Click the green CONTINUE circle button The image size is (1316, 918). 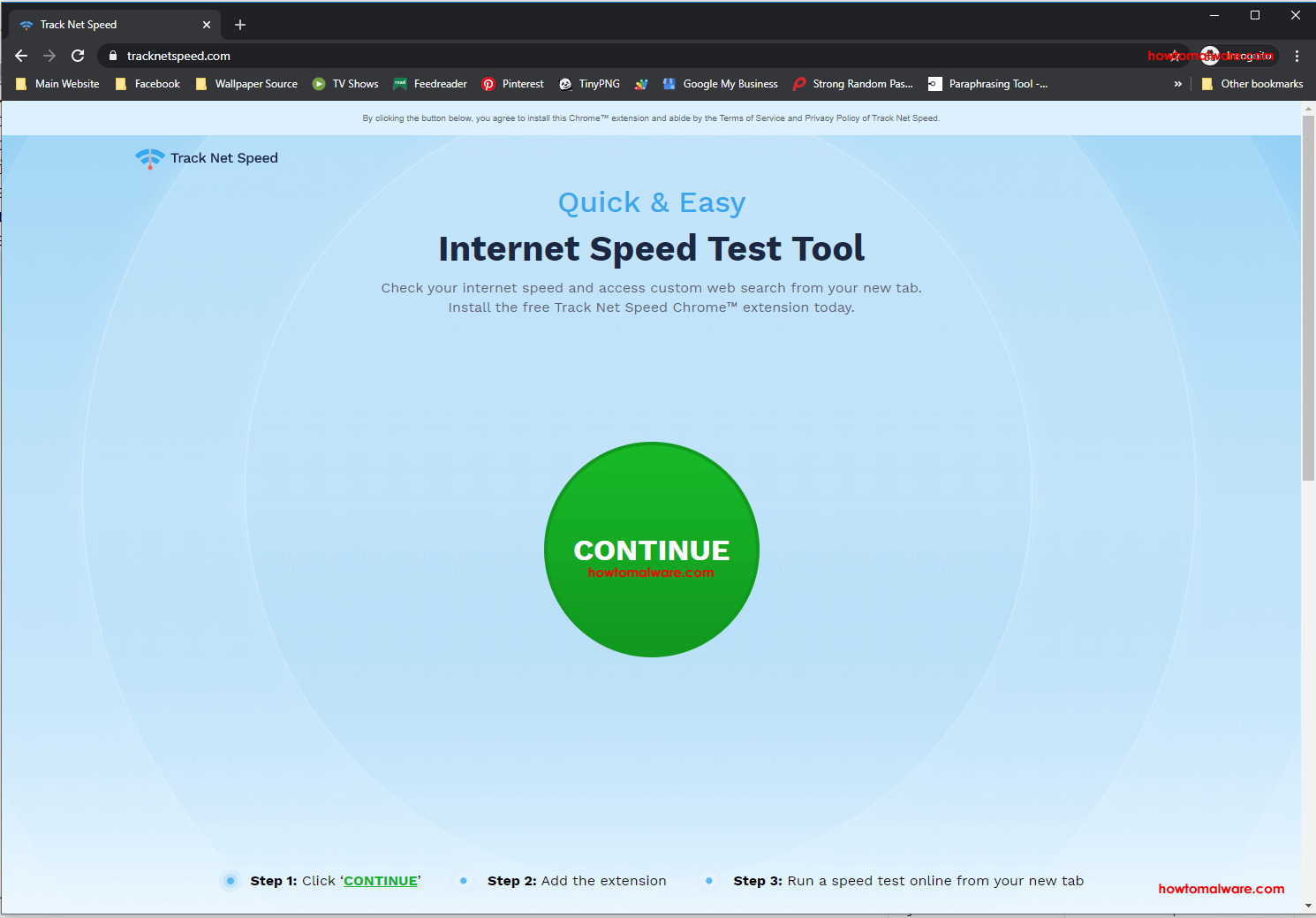652,550
